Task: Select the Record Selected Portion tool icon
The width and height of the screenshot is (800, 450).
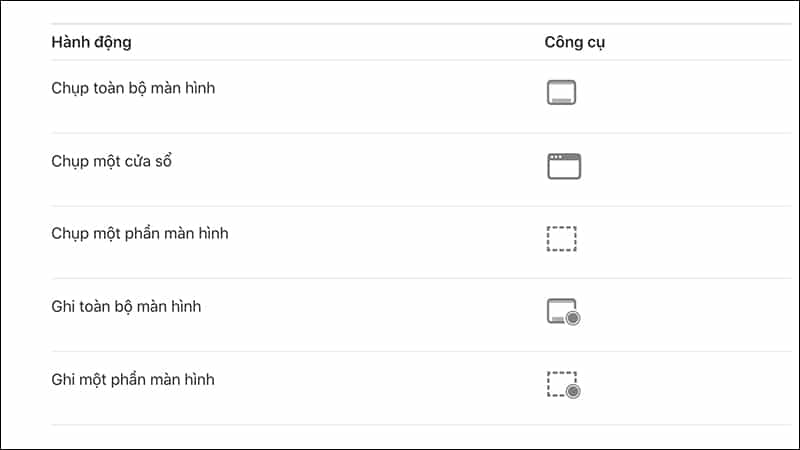Action: tap(563, 384)
